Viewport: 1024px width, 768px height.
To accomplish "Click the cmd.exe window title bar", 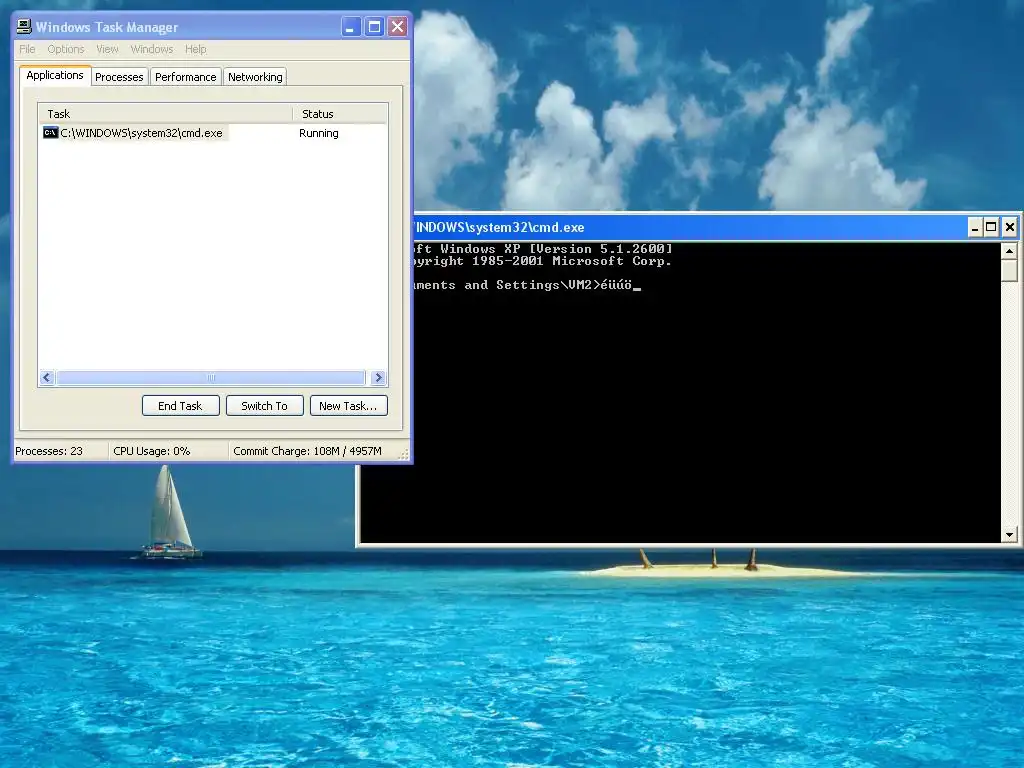I will pyautogui.click(x=689, y=227).
